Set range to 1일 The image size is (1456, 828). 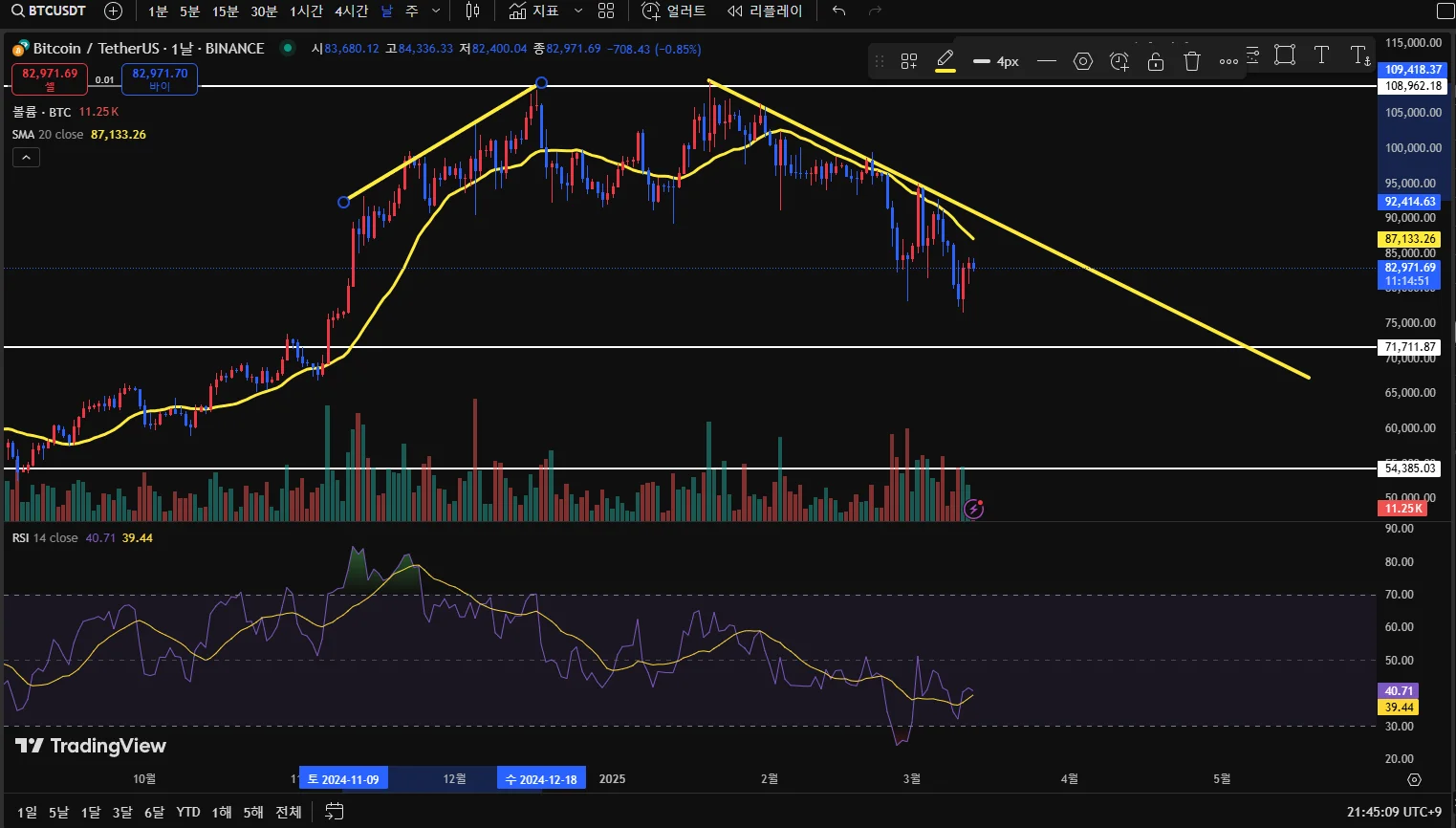click(27, 812)
